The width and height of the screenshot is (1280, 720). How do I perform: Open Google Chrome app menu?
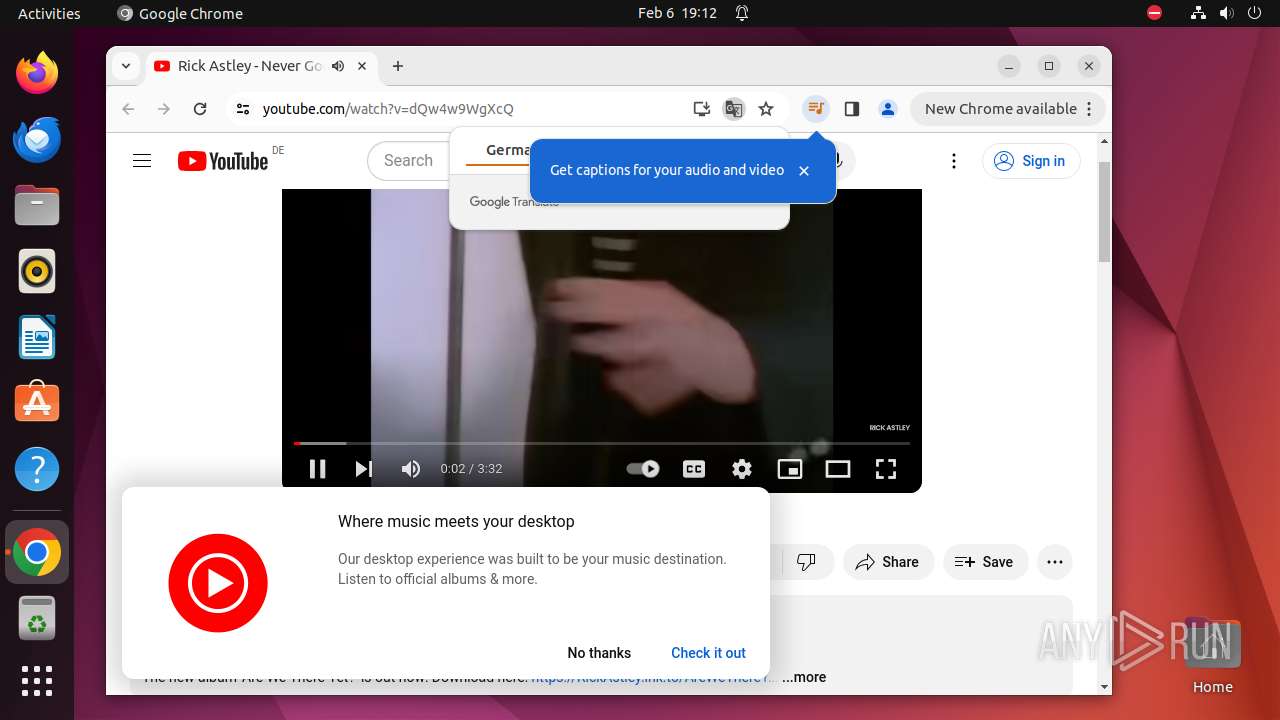tap(180, 13)
